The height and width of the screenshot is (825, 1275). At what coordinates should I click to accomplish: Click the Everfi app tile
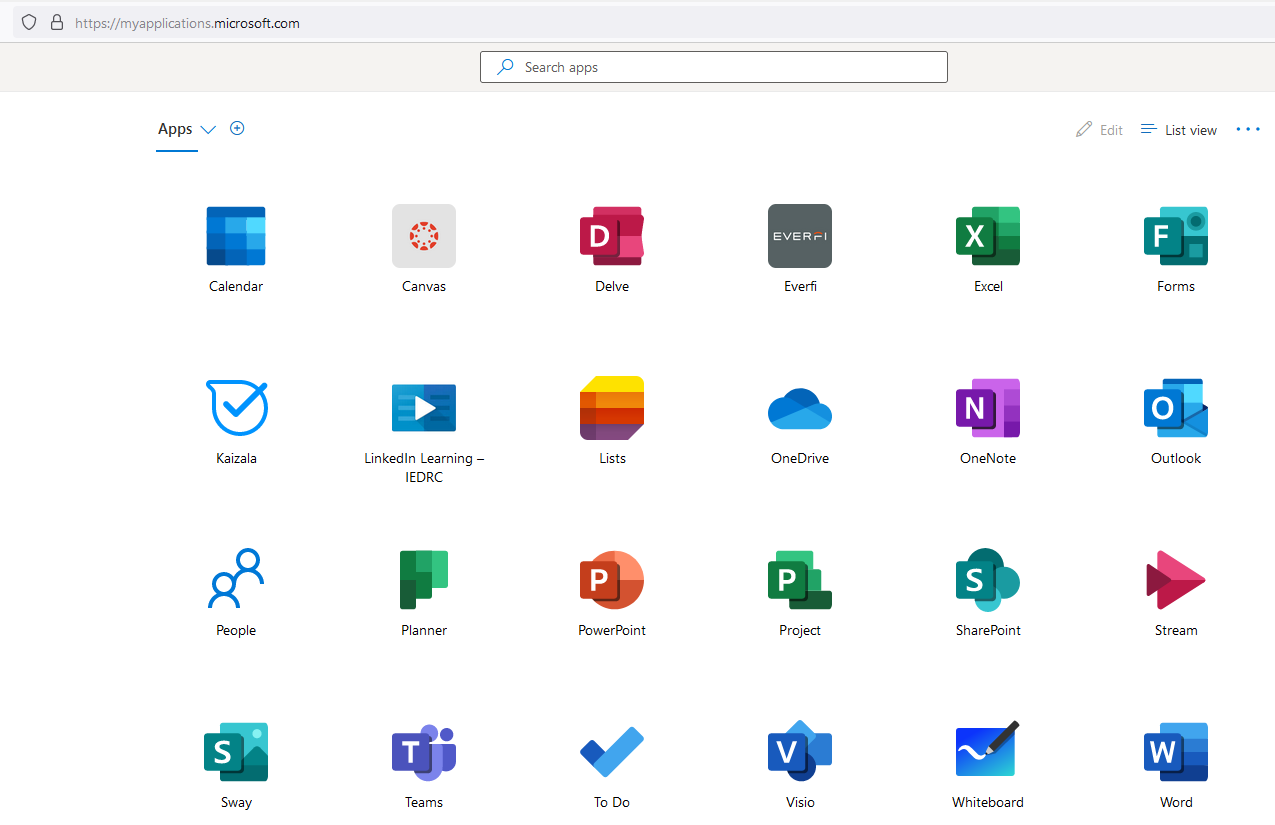tap(800, 236)
